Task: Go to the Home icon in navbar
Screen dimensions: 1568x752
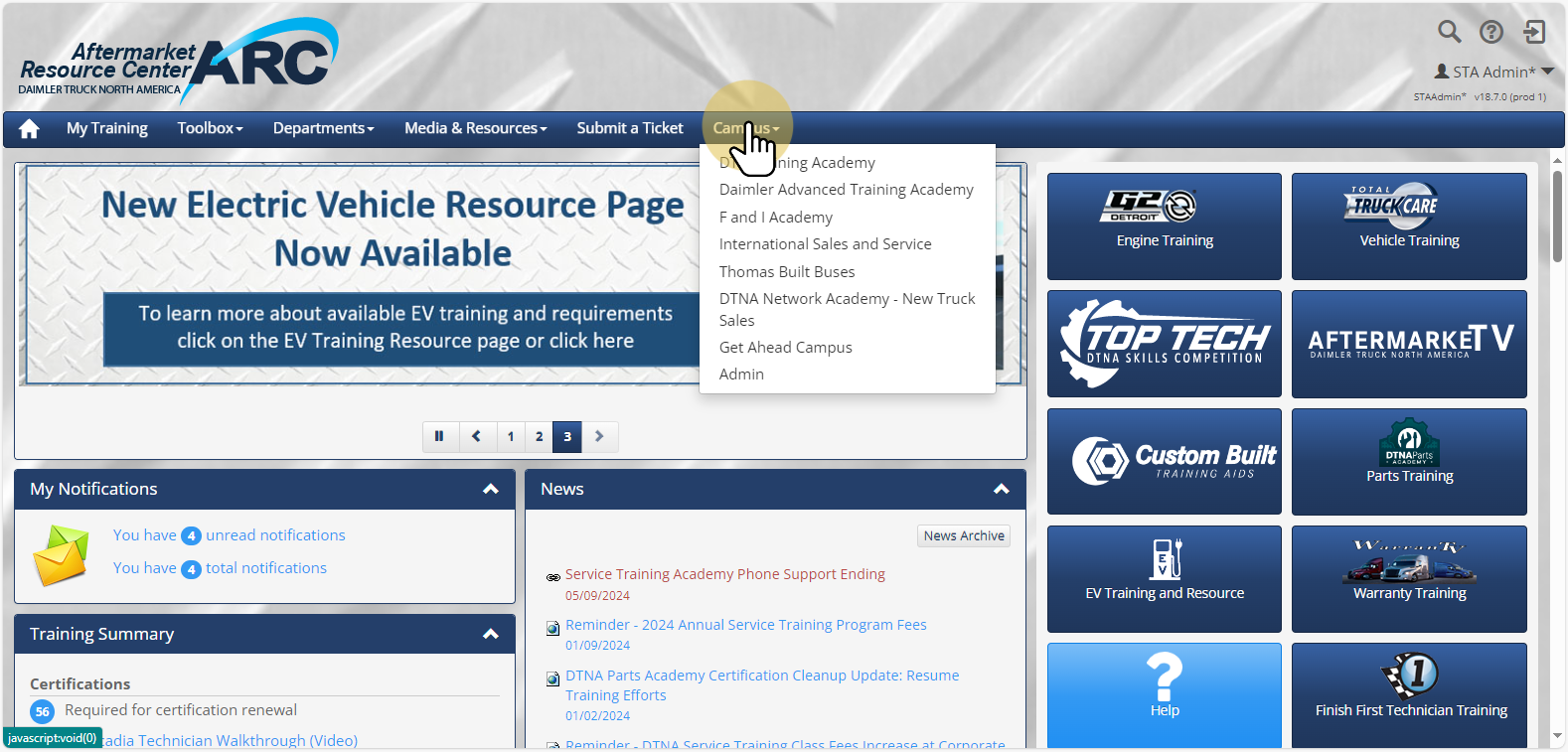Action: 29,129
